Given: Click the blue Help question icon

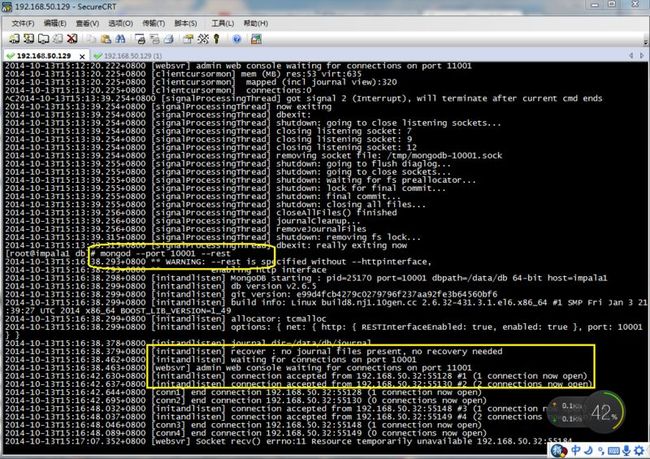Looking at the screenshot, I should pyautogui.click(x=237, y=39).
